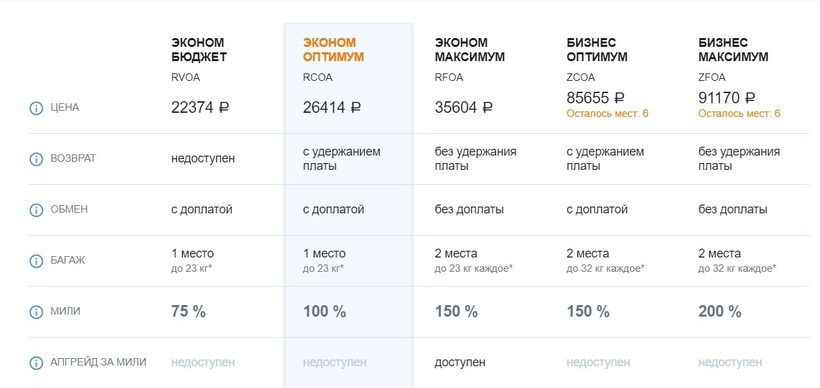Click the 26414 ₽ price
Viewport: 820px width, 388px height.
click(x=332, y=108)
